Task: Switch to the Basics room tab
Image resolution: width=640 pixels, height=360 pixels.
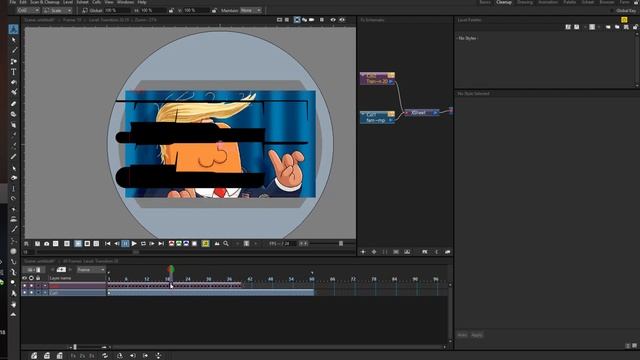Action: point(485,2)
